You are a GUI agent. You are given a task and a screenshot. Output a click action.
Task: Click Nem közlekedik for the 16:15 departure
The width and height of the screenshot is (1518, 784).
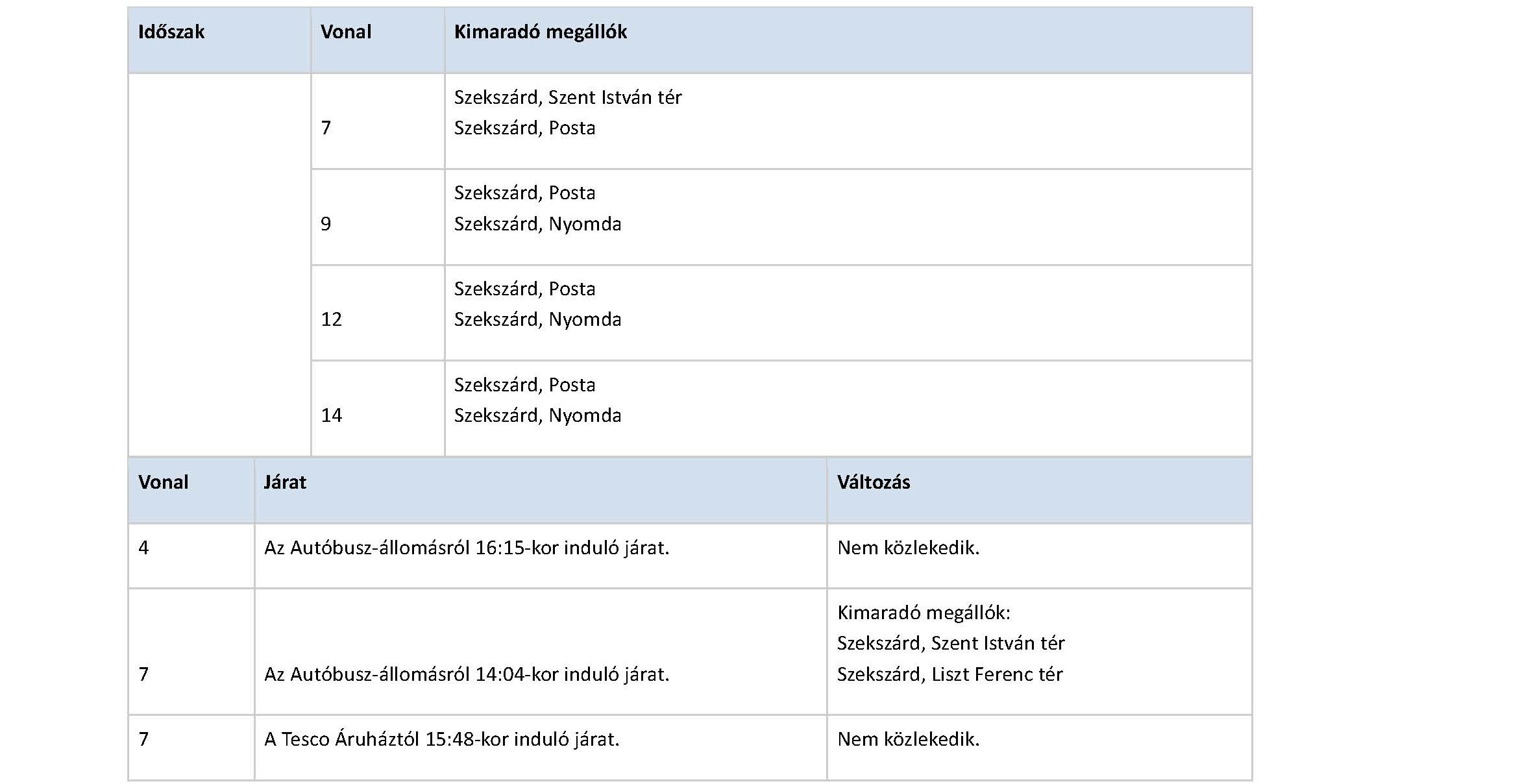point(908,548)
